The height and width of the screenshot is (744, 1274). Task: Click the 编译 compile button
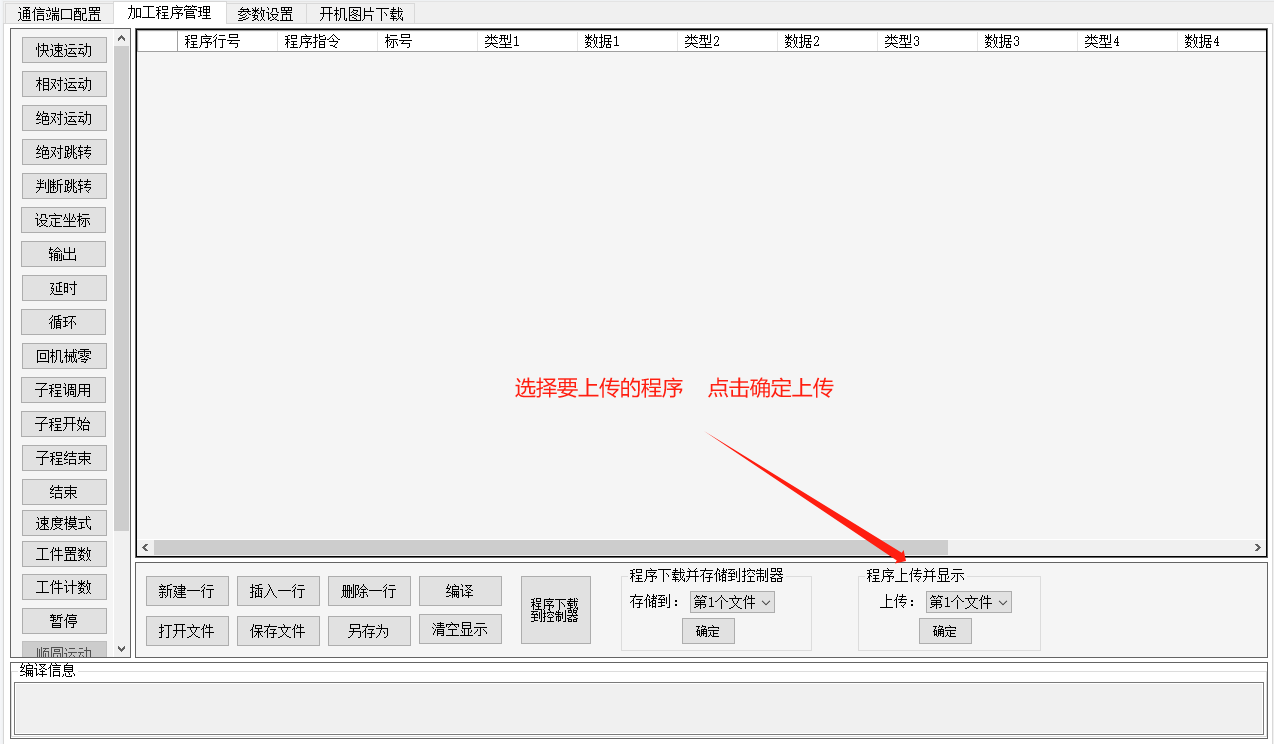point(460,591)
